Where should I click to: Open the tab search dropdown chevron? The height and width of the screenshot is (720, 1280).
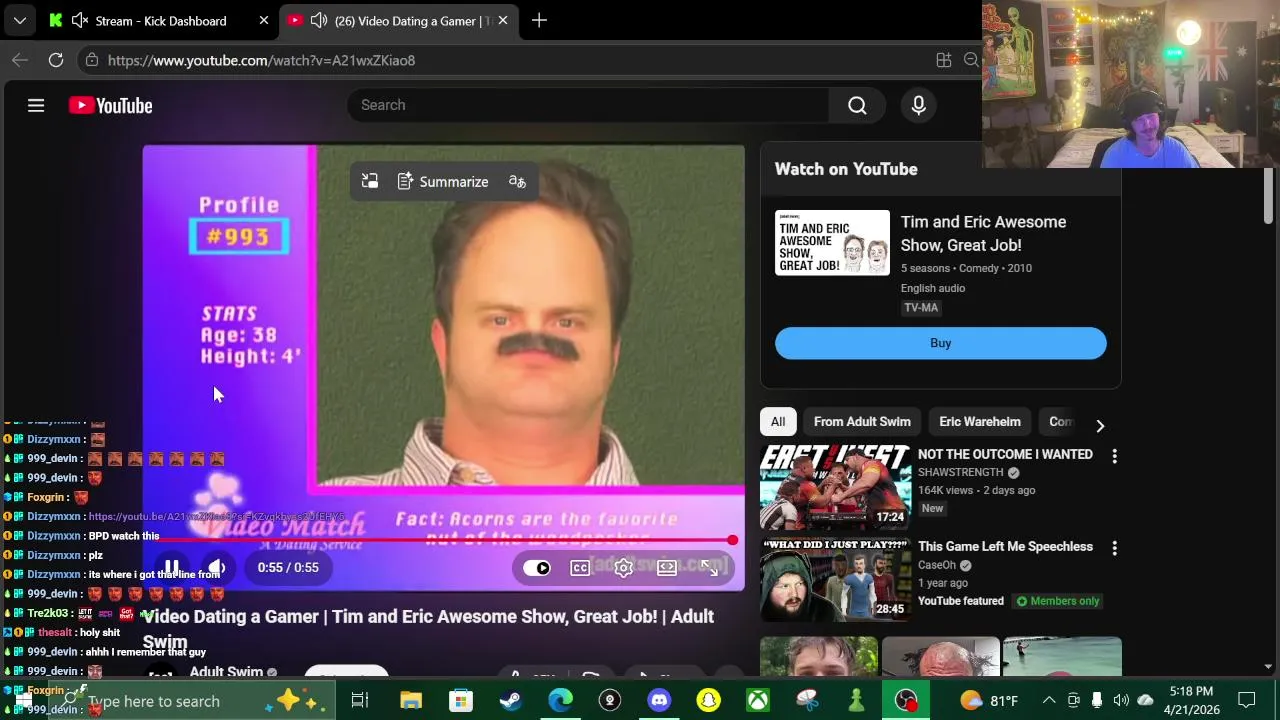[19, 20]
